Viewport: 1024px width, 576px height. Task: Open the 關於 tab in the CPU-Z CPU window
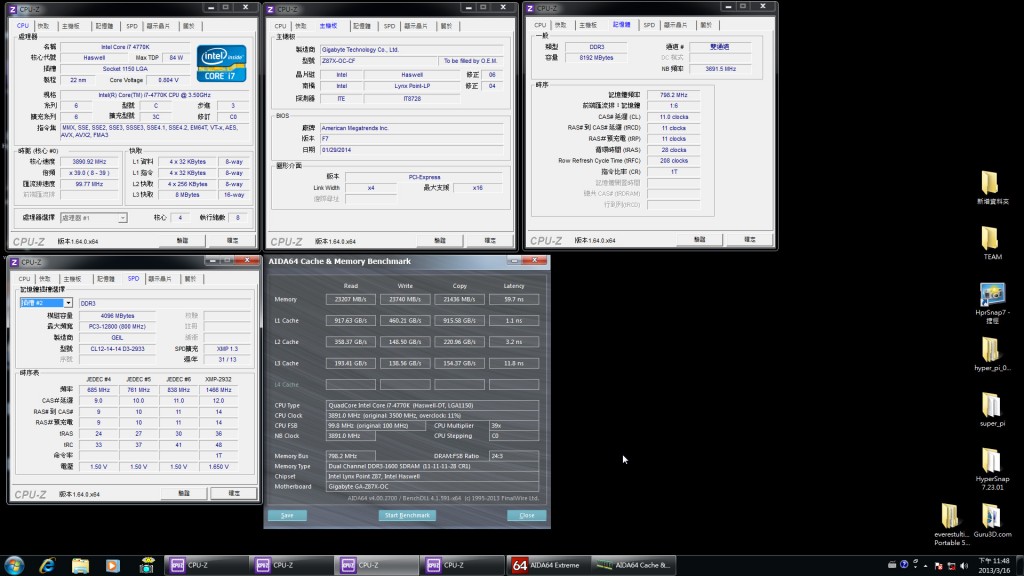pos(189,26)
